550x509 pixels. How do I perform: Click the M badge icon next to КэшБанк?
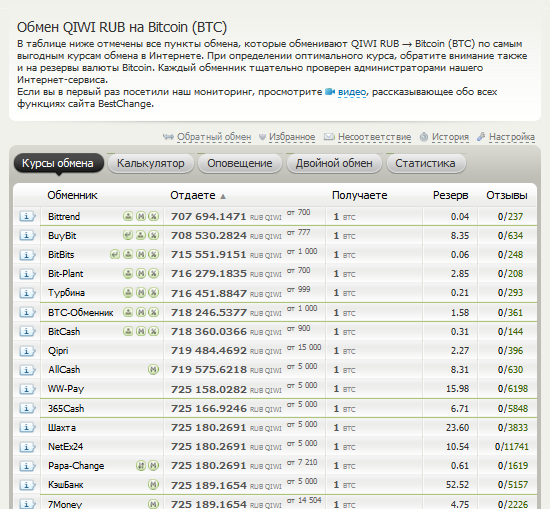point(153,484)
